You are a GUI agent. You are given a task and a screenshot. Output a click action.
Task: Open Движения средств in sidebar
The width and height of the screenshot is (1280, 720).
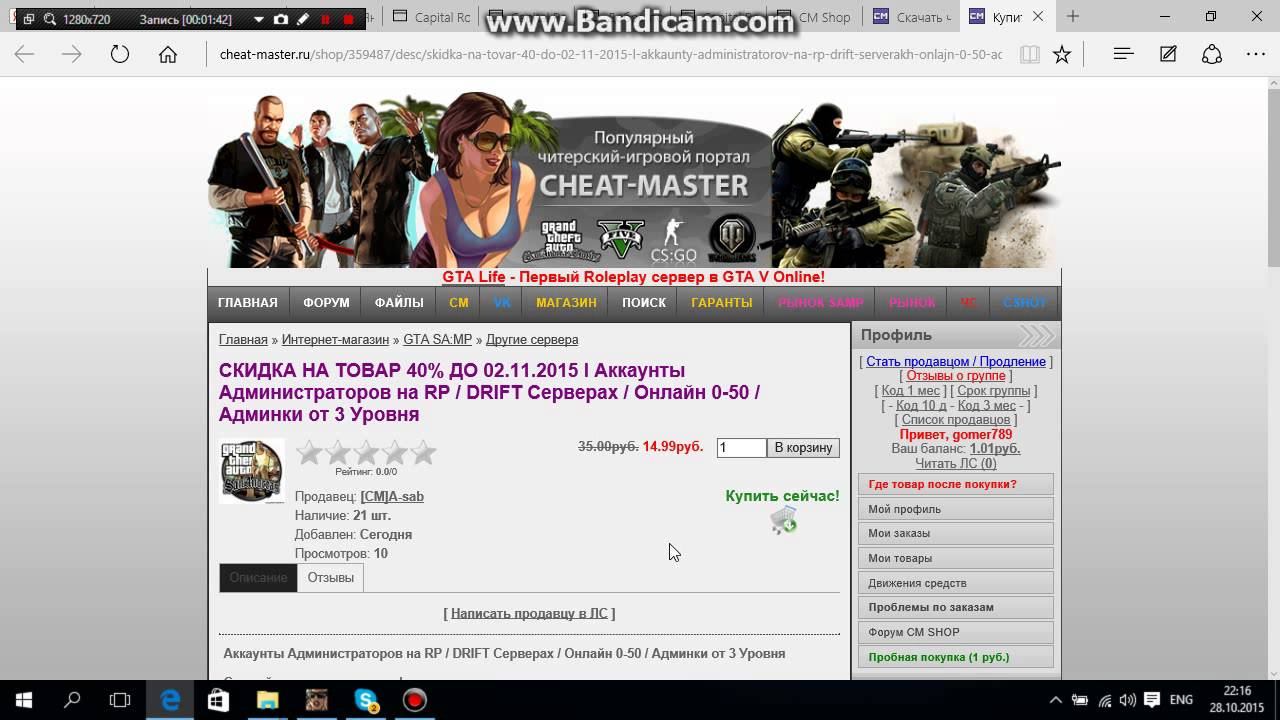(956, 583)
